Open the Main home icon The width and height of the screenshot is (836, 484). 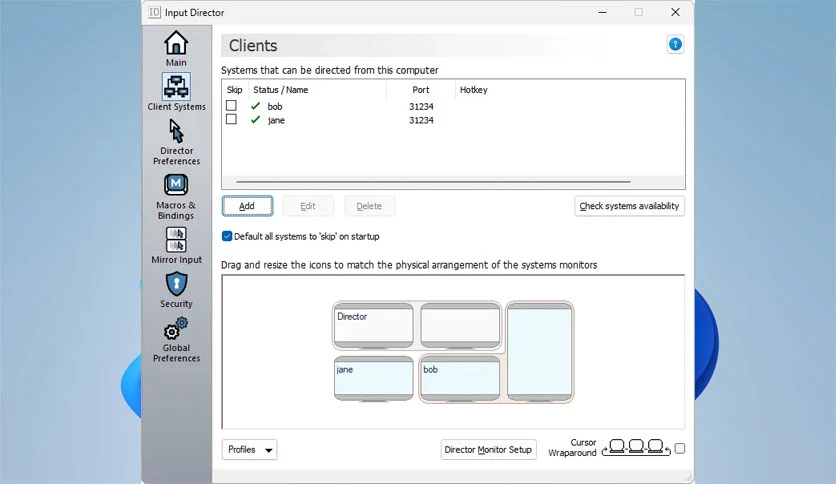pyautogui.click(x=176, y=43)
